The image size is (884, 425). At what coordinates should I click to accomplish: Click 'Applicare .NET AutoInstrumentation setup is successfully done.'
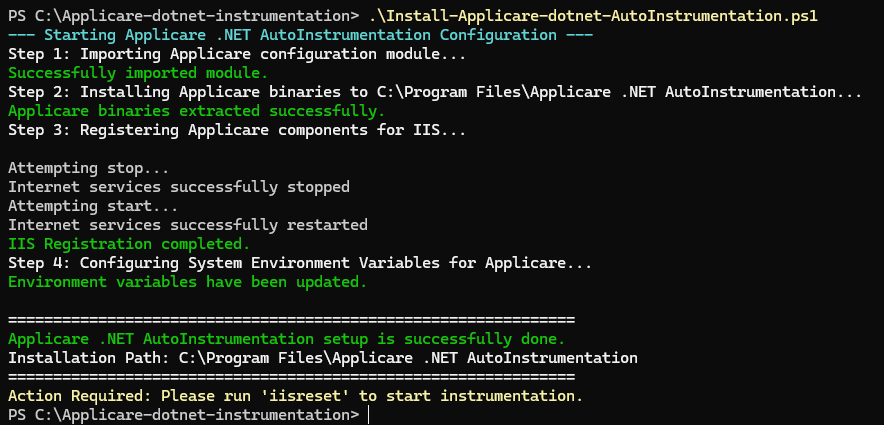click(x=286, y=339)
